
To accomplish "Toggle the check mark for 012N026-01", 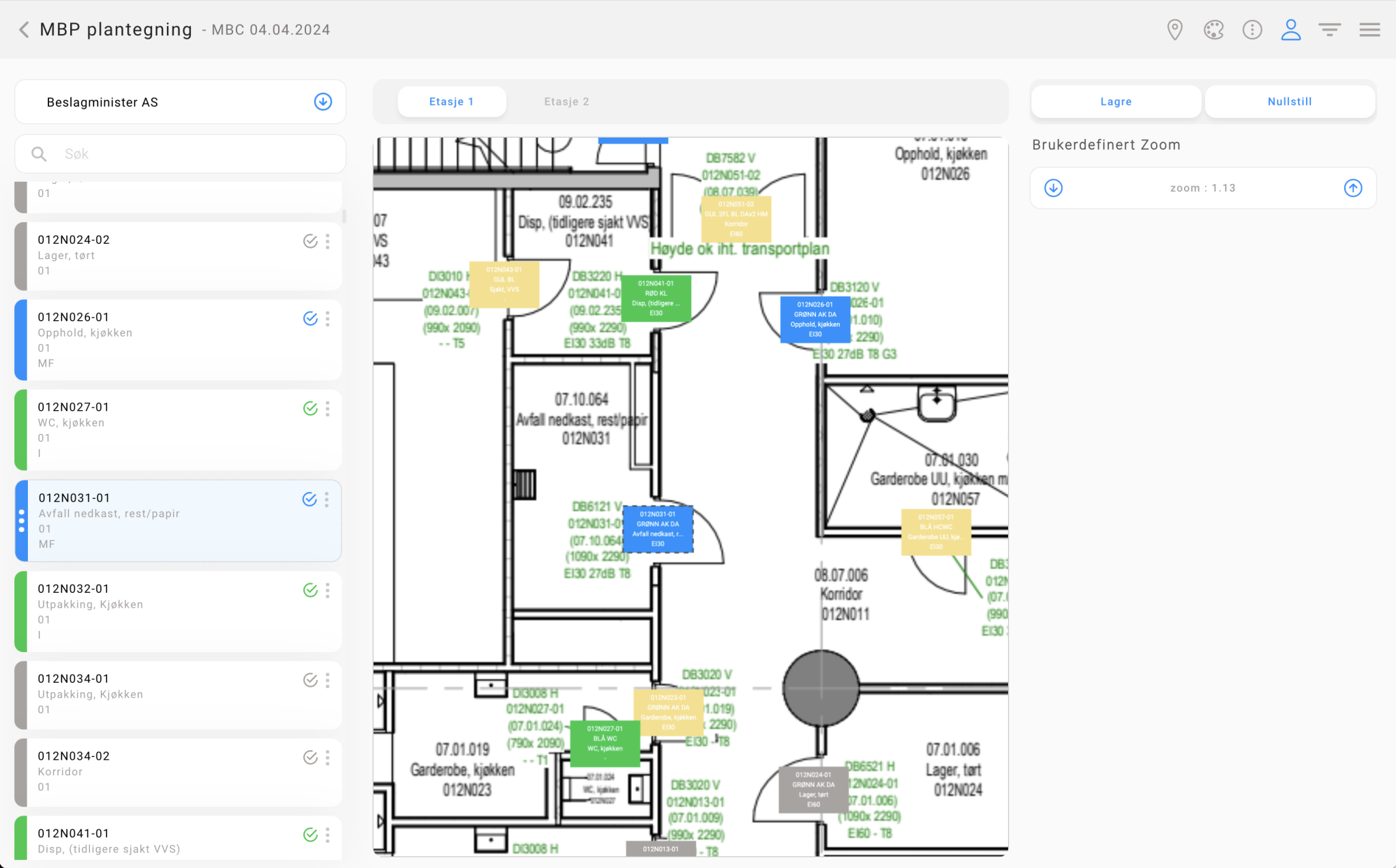I will (x=310, y=319).
